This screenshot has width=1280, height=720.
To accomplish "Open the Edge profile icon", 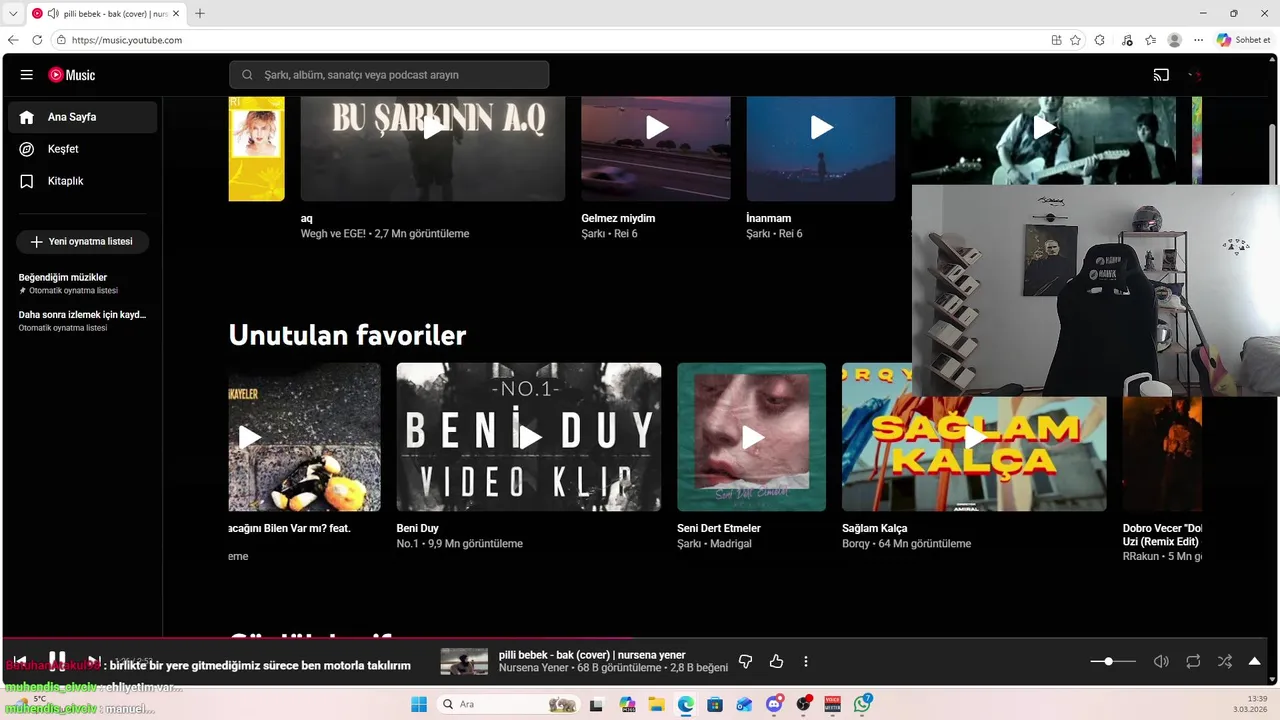I will click(x=1175, y=40).
